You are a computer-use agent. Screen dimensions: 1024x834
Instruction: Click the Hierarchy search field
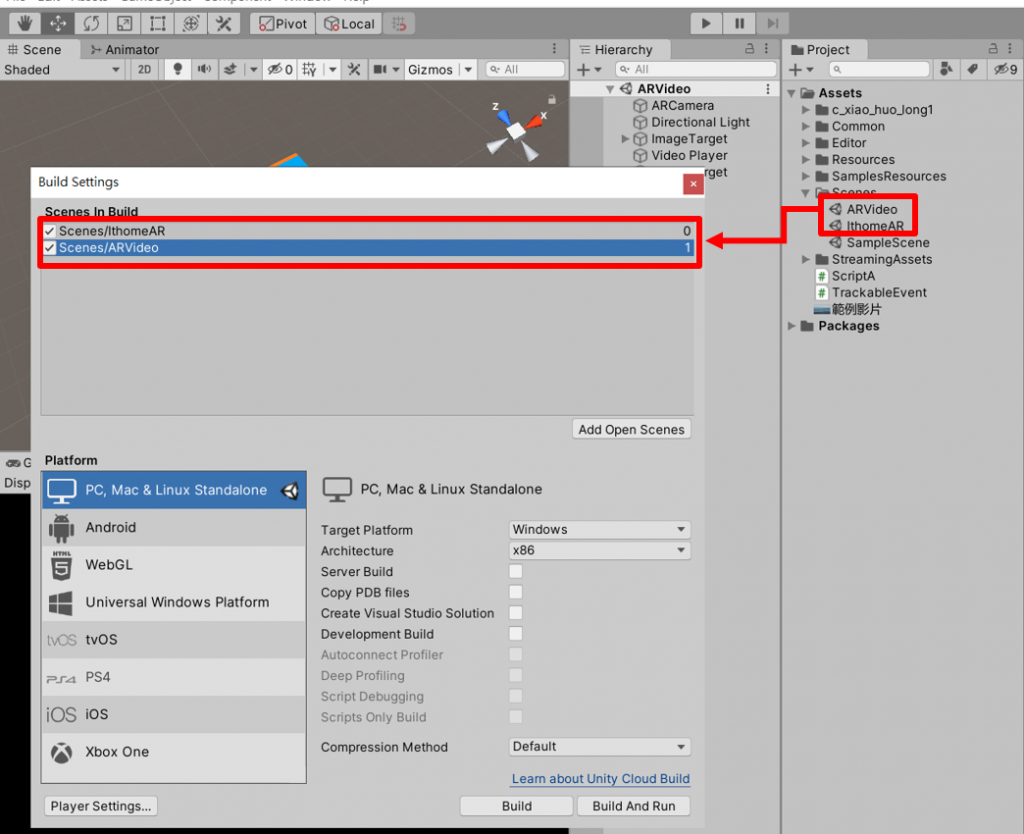coord(696,69)
